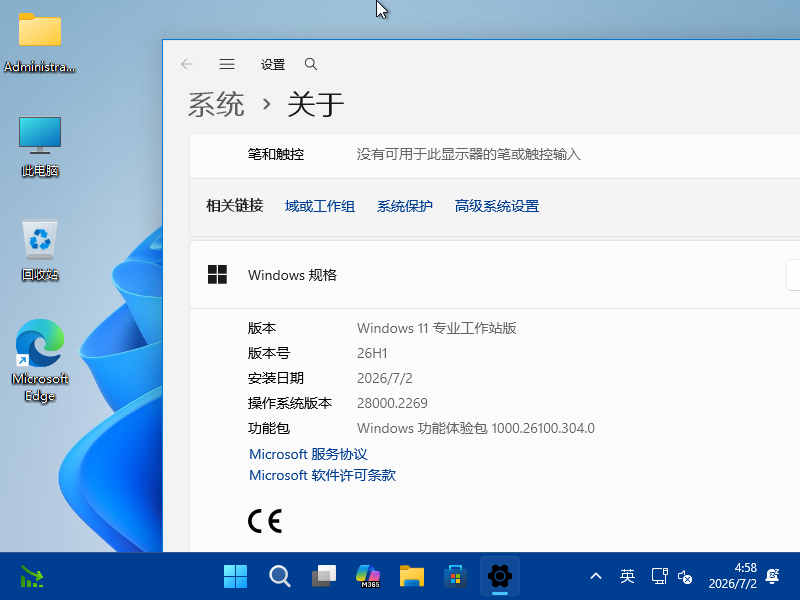This screenshot has width=800, height=600.
Task: Select the 此电脑 desktop icon
Action: click(x=40, y=147)
